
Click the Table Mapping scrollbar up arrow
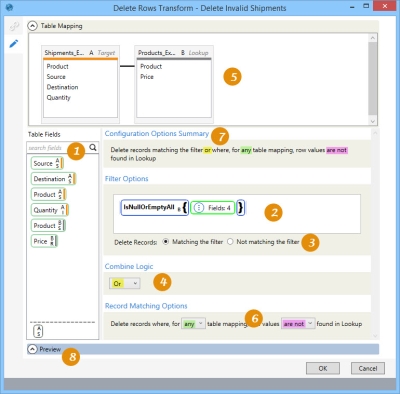click(373, 38)
